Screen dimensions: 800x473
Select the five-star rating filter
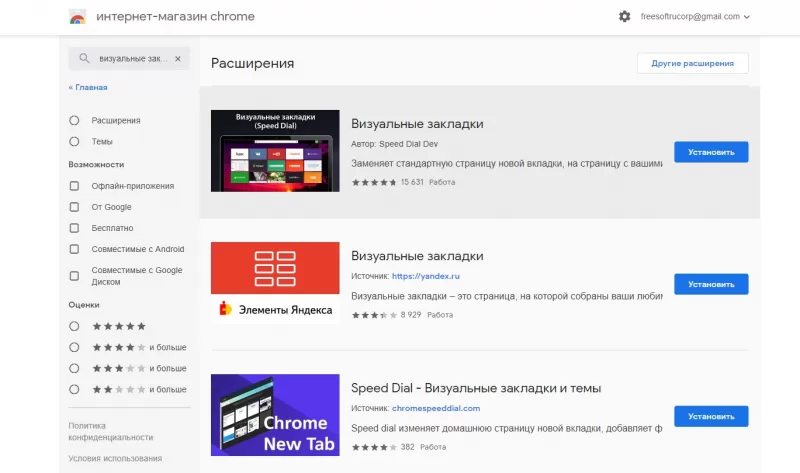coord(74,326)
